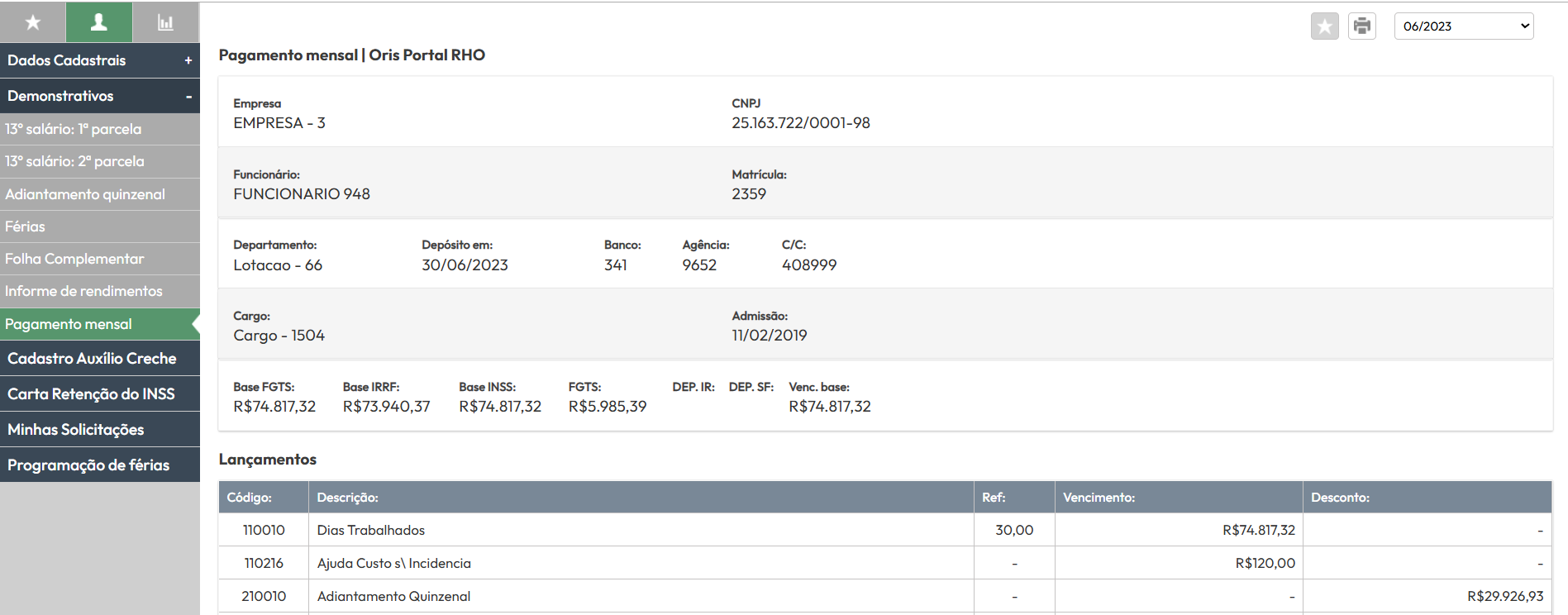Click the admission date 11/02/2019

click(x=770, y=336)
